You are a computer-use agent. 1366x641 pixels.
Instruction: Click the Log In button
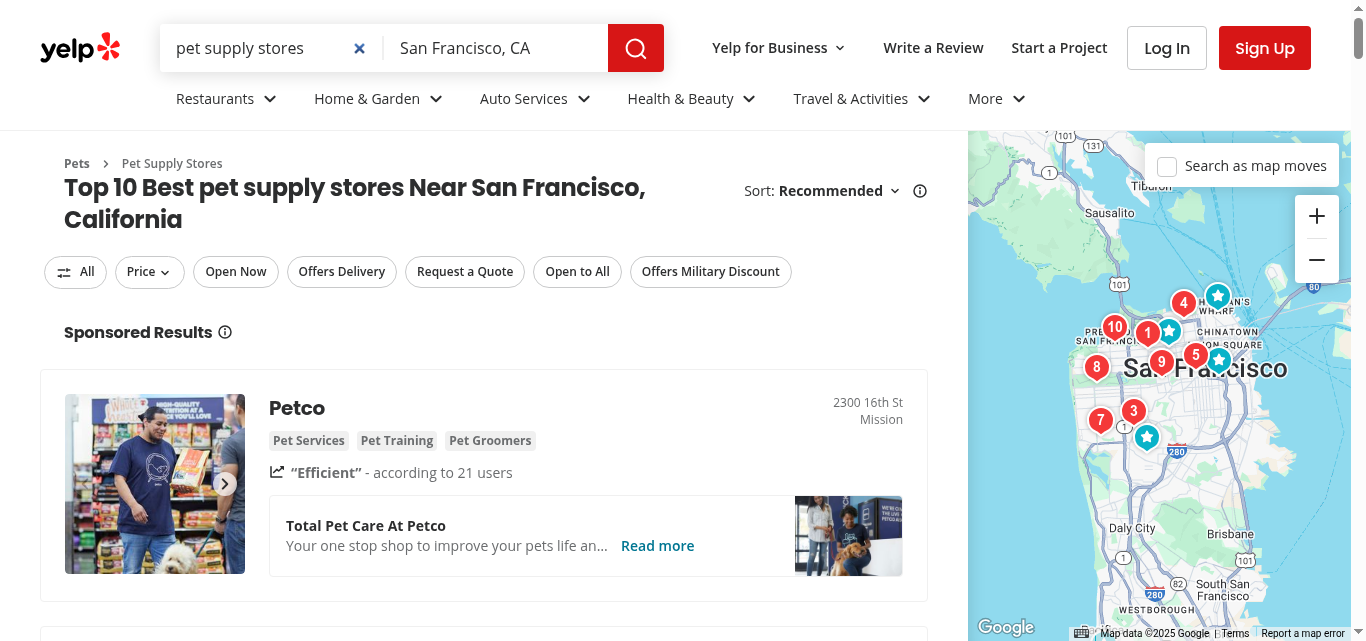pyautogui.click(x=1167, y=48)
